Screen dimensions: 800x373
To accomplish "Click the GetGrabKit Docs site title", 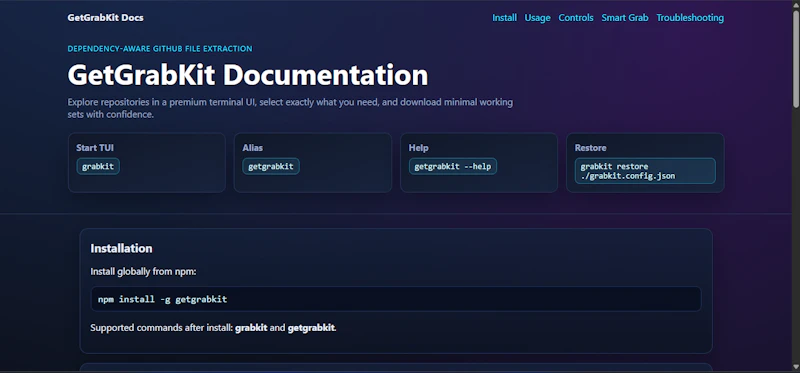I will [105, 18].
